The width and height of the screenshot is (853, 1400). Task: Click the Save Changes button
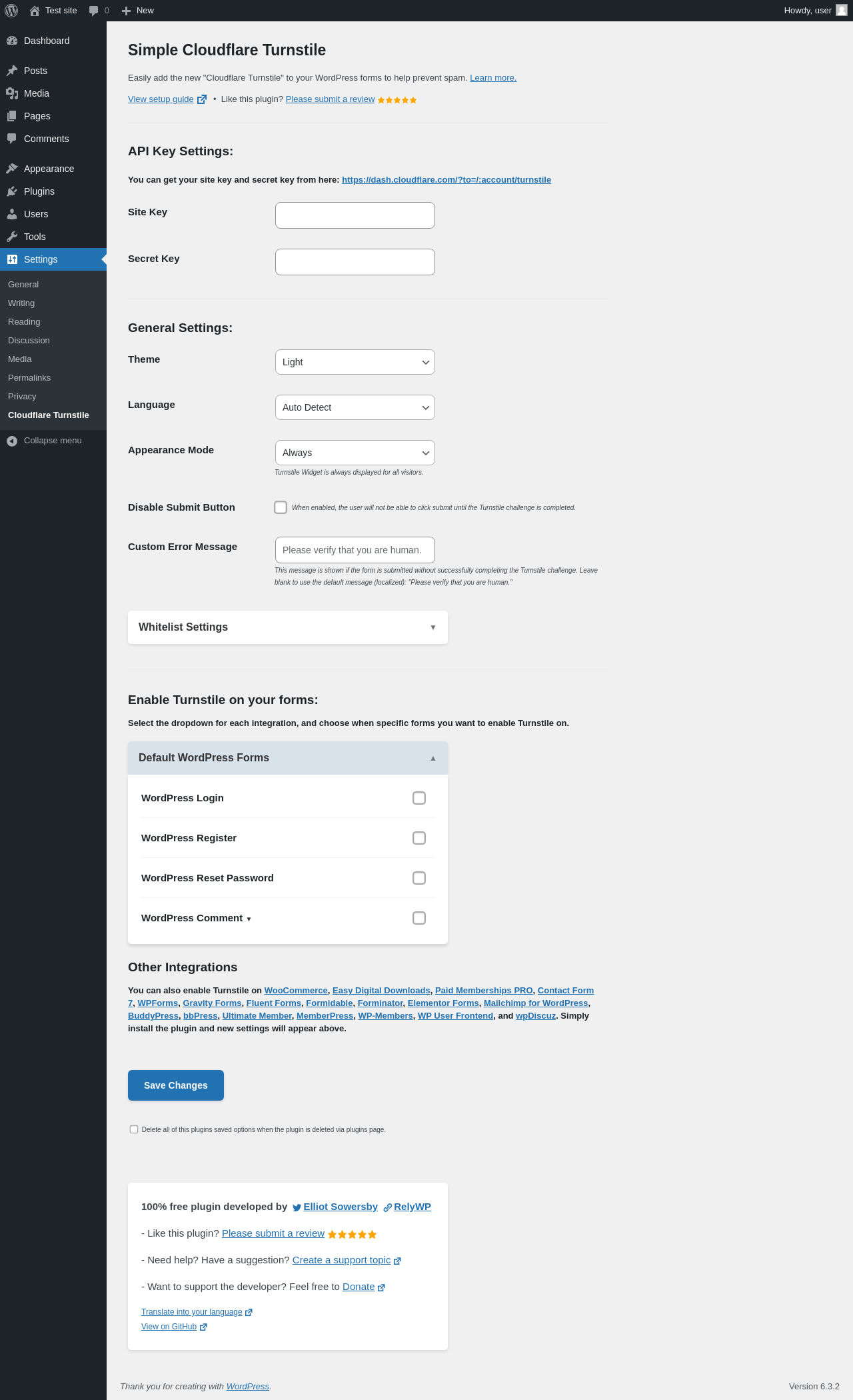[x=176, y=1085]
